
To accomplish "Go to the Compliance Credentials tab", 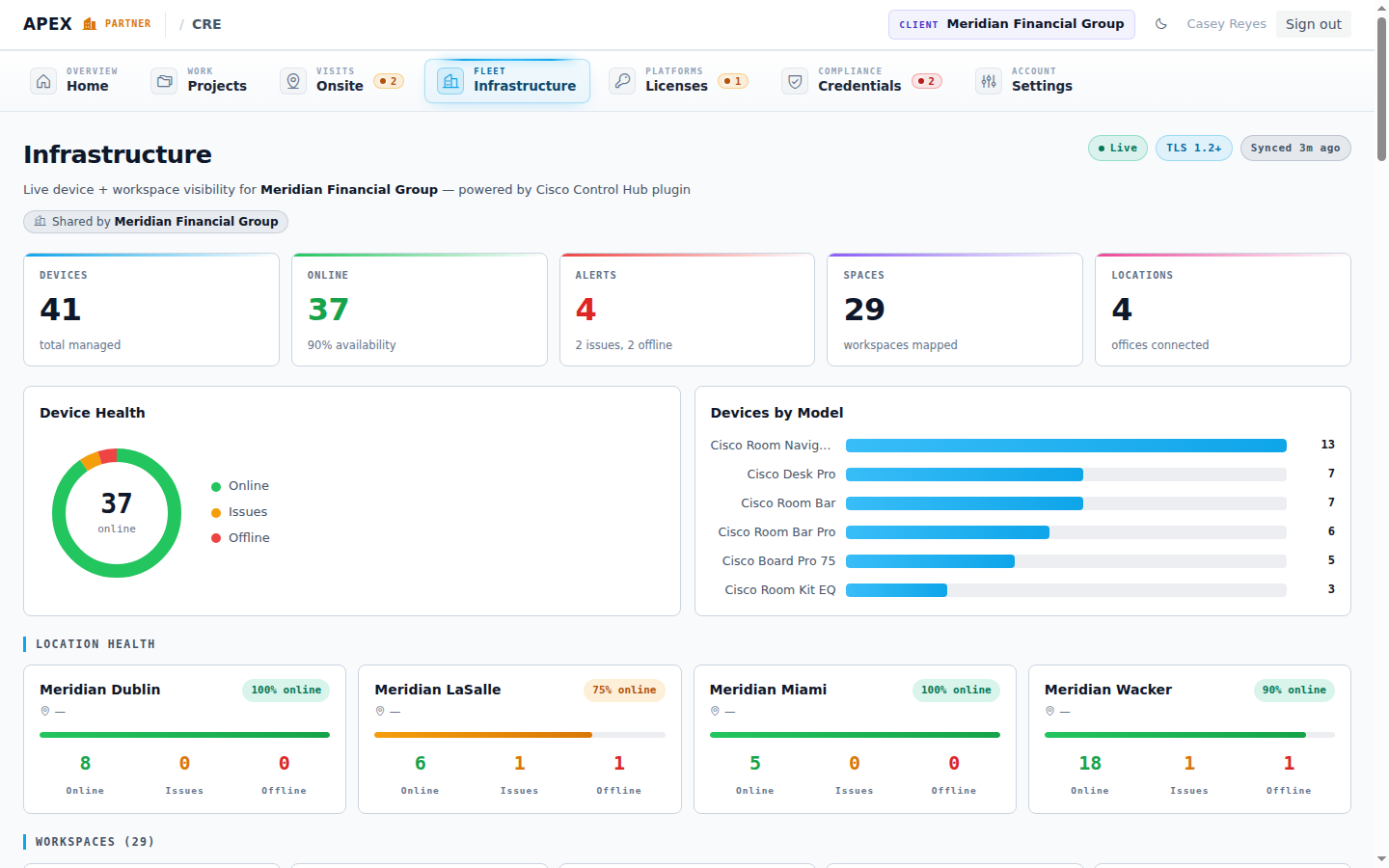I will tap(862, 81).
